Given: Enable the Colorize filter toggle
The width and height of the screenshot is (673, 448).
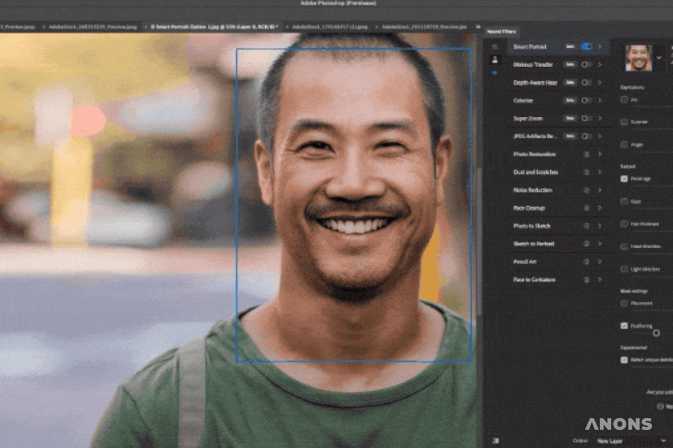Looking at the screenshot, I should 586,100.
